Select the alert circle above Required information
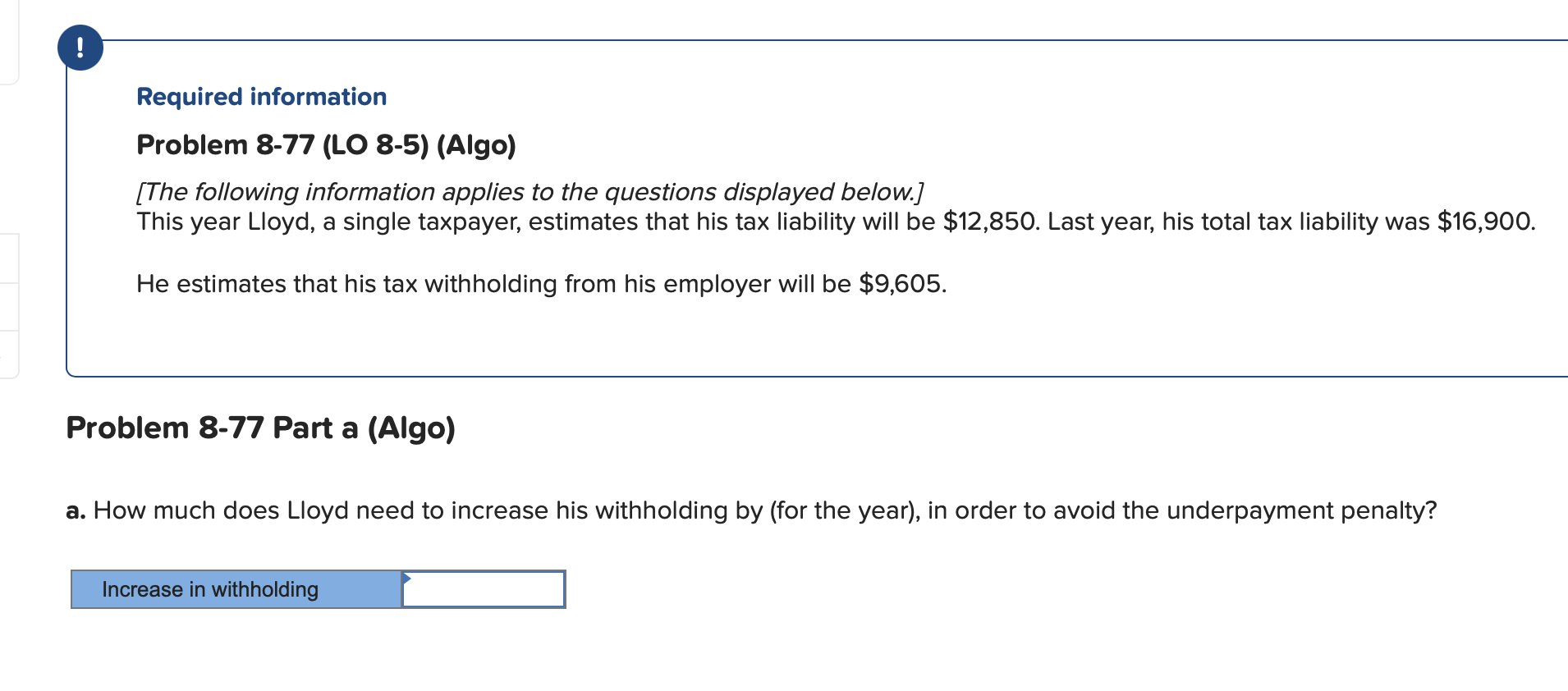 coord(80,47)
